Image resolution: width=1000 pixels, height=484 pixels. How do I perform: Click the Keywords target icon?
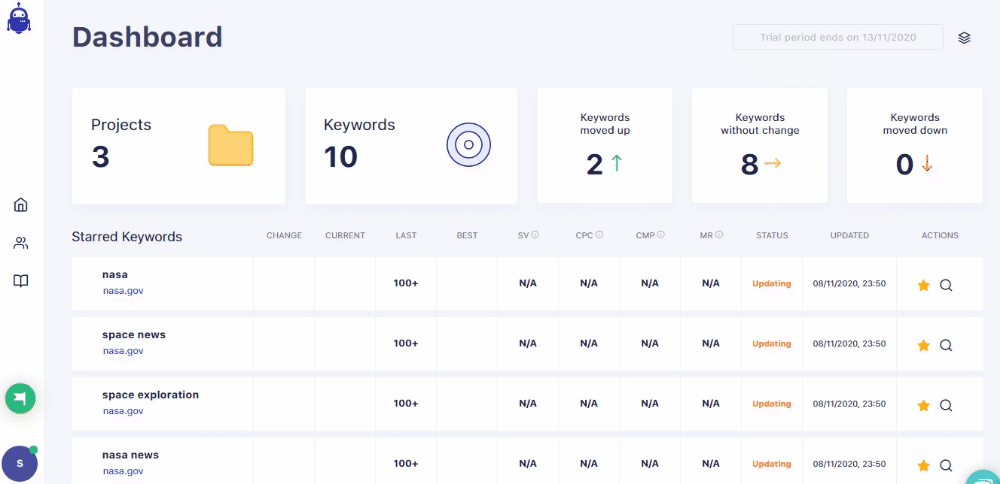(x=469, y=145)
